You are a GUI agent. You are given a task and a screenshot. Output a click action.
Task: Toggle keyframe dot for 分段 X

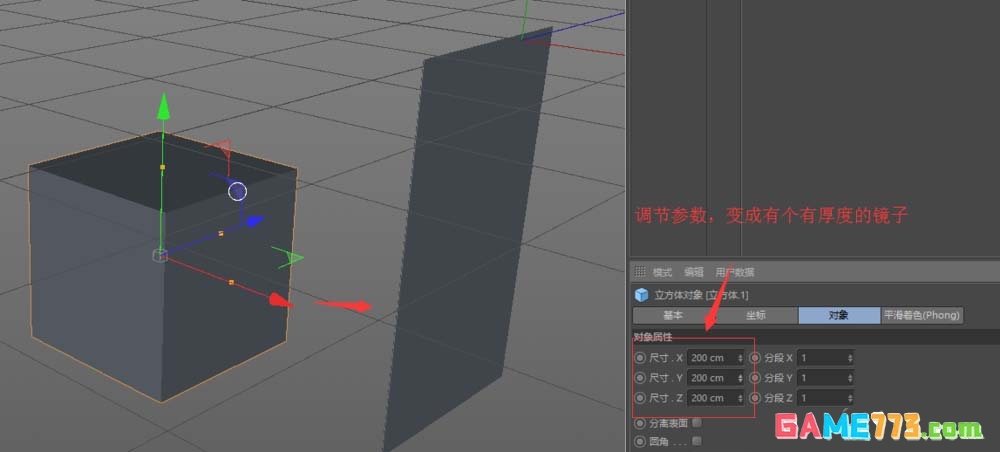[756, 358]
